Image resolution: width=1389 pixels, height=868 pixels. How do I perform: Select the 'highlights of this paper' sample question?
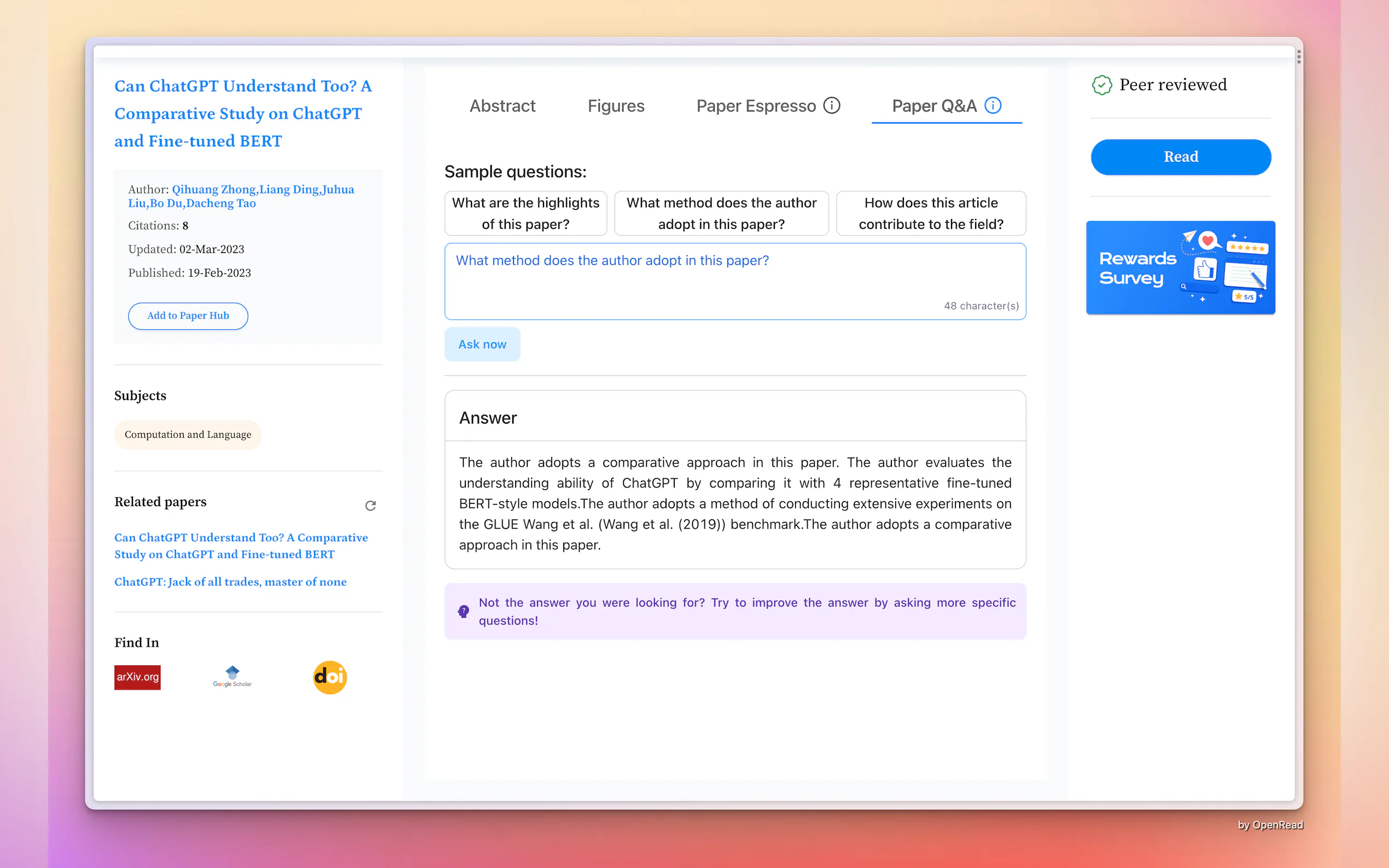tap(525, 213)
